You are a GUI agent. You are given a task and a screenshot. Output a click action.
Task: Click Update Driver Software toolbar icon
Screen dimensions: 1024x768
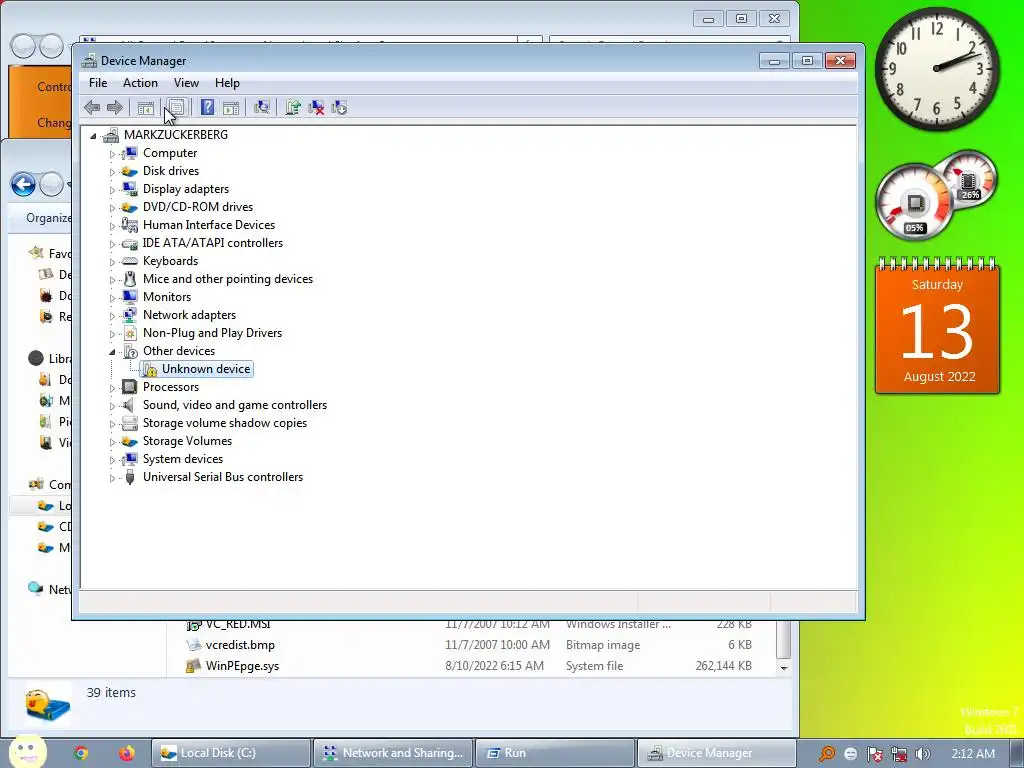click(x=293, y=108)
